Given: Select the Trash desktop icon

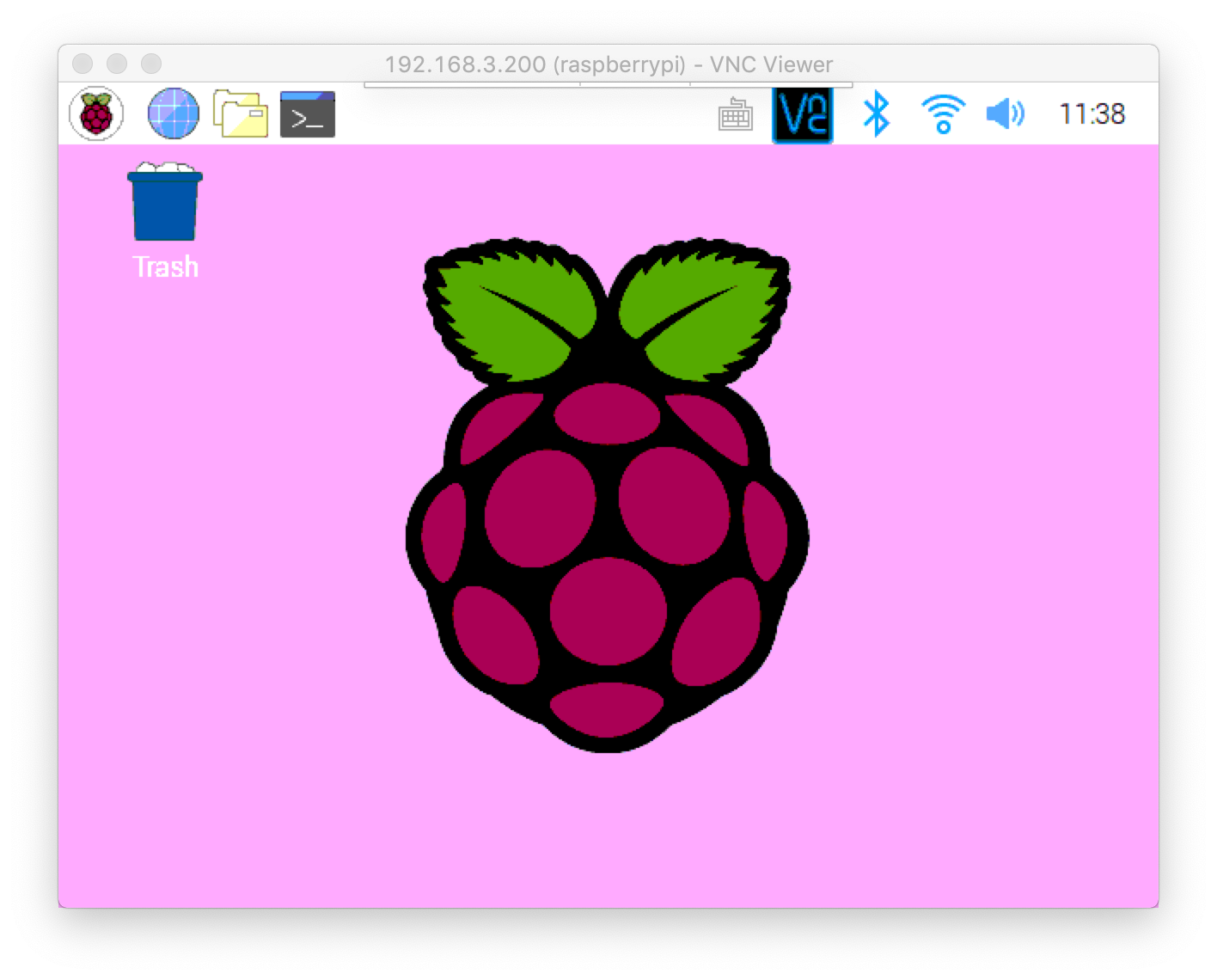Looking at the screenshot, I should pyautogui.click(x=165, y=201).
